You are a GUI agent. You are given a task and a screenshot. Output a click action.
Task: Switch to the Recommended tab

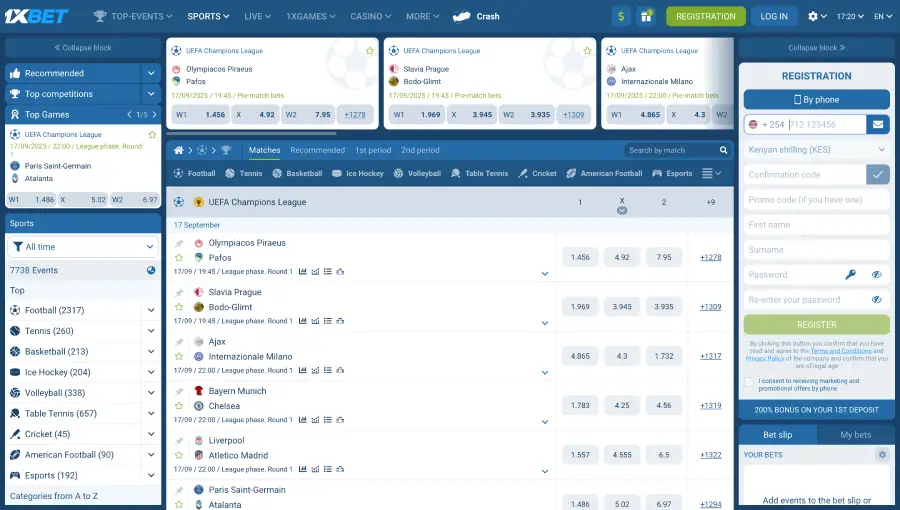[317, 150]
